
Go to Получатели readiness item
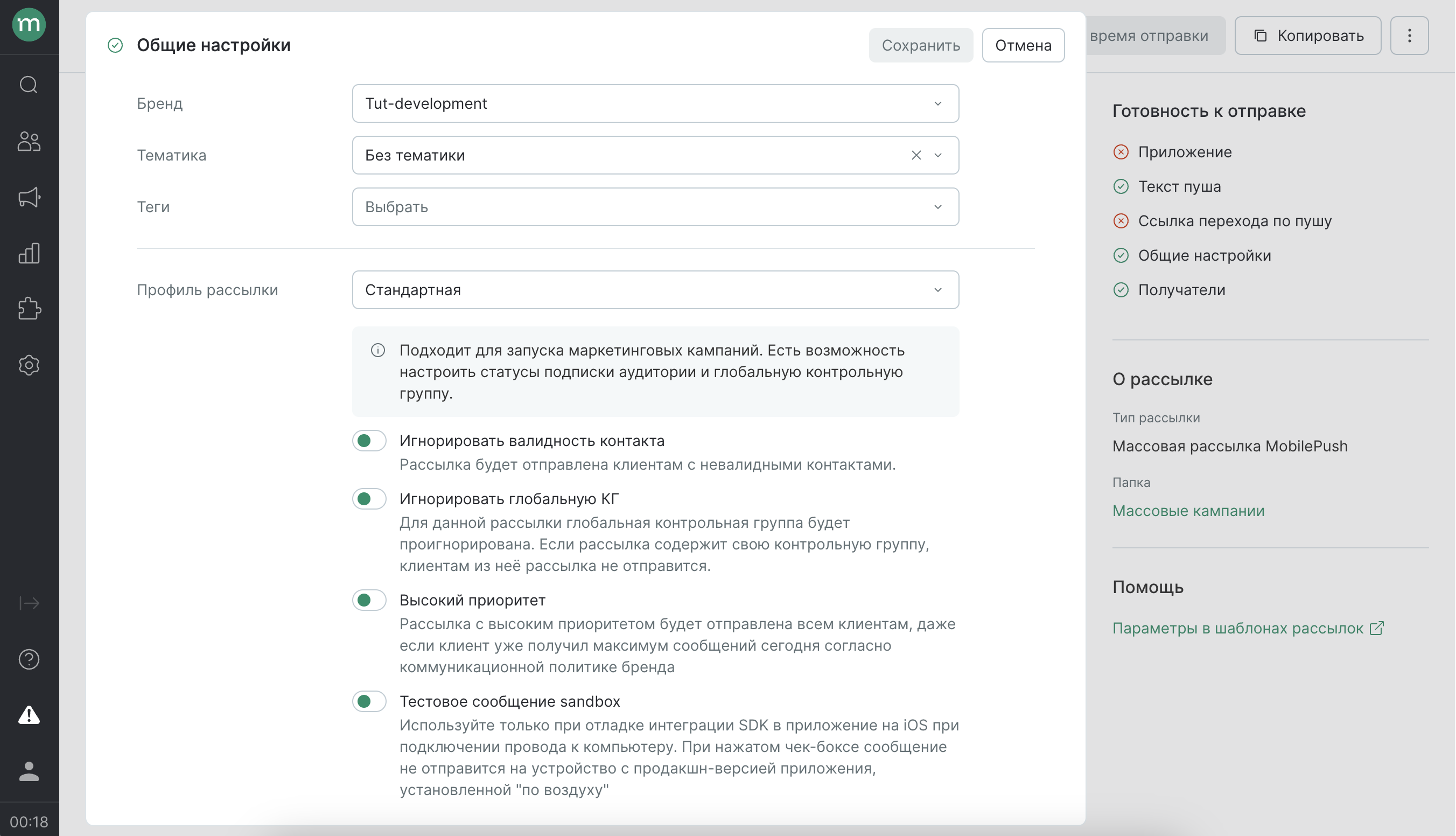[x=1182, y=290]
